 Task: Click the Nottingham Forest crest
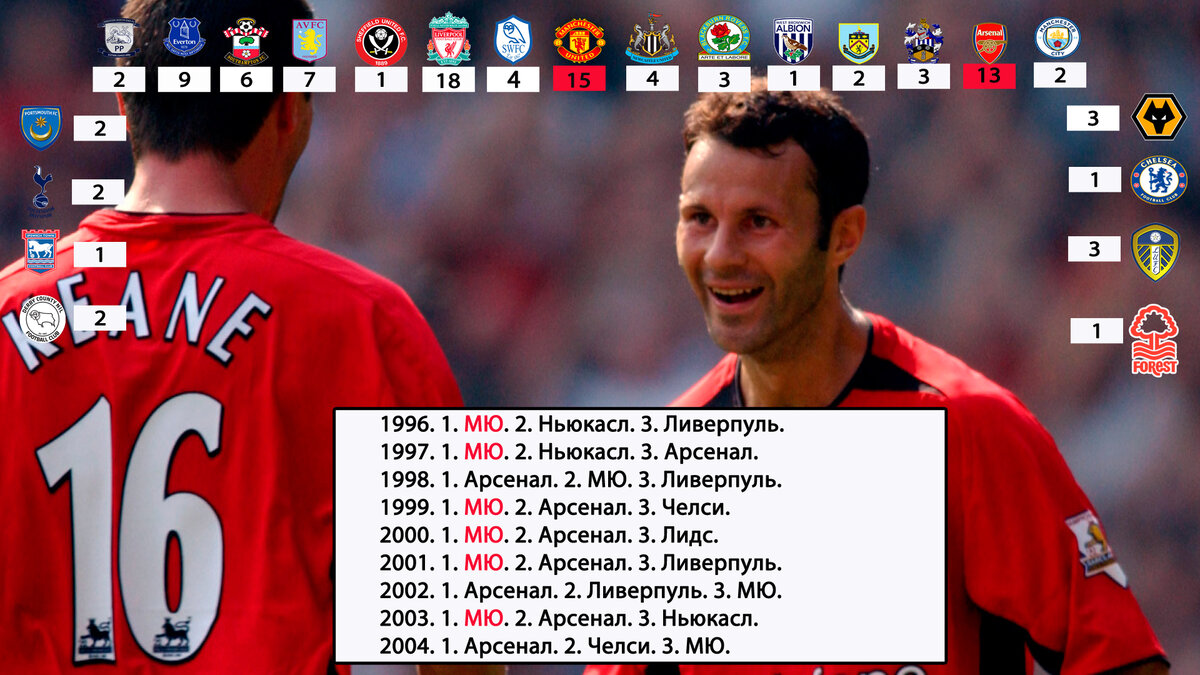tap(1155, 340)
